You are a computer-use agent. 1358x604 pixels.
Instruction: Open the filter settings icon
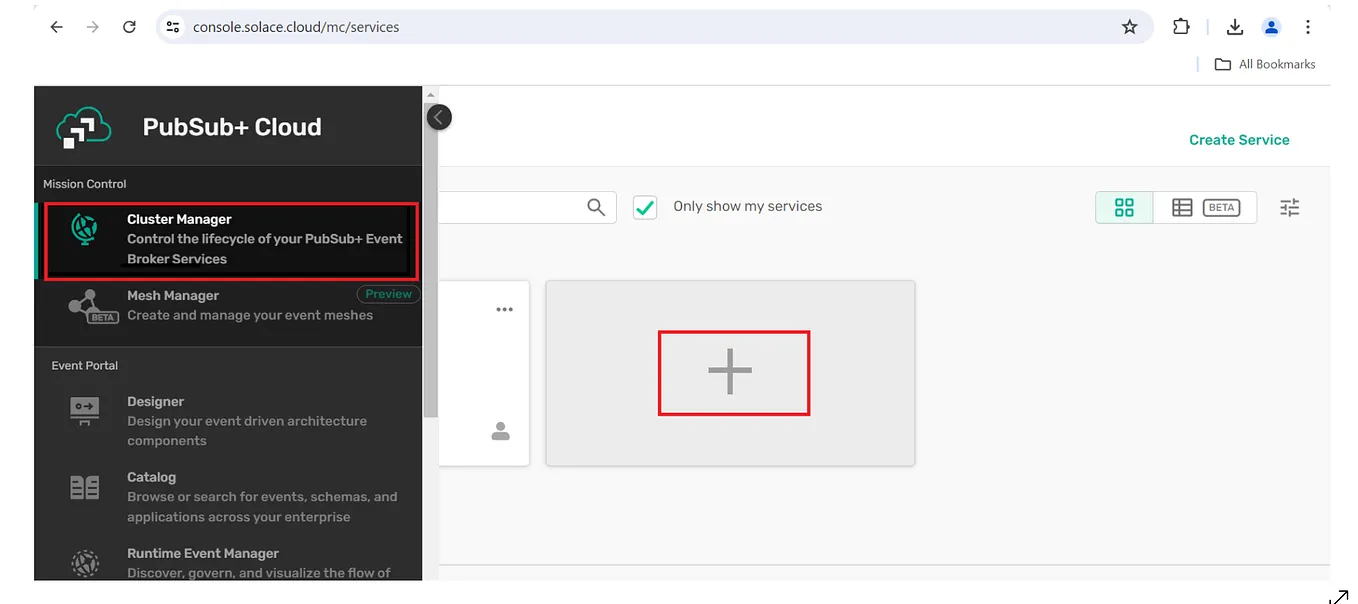click(x=1289, y=207)
